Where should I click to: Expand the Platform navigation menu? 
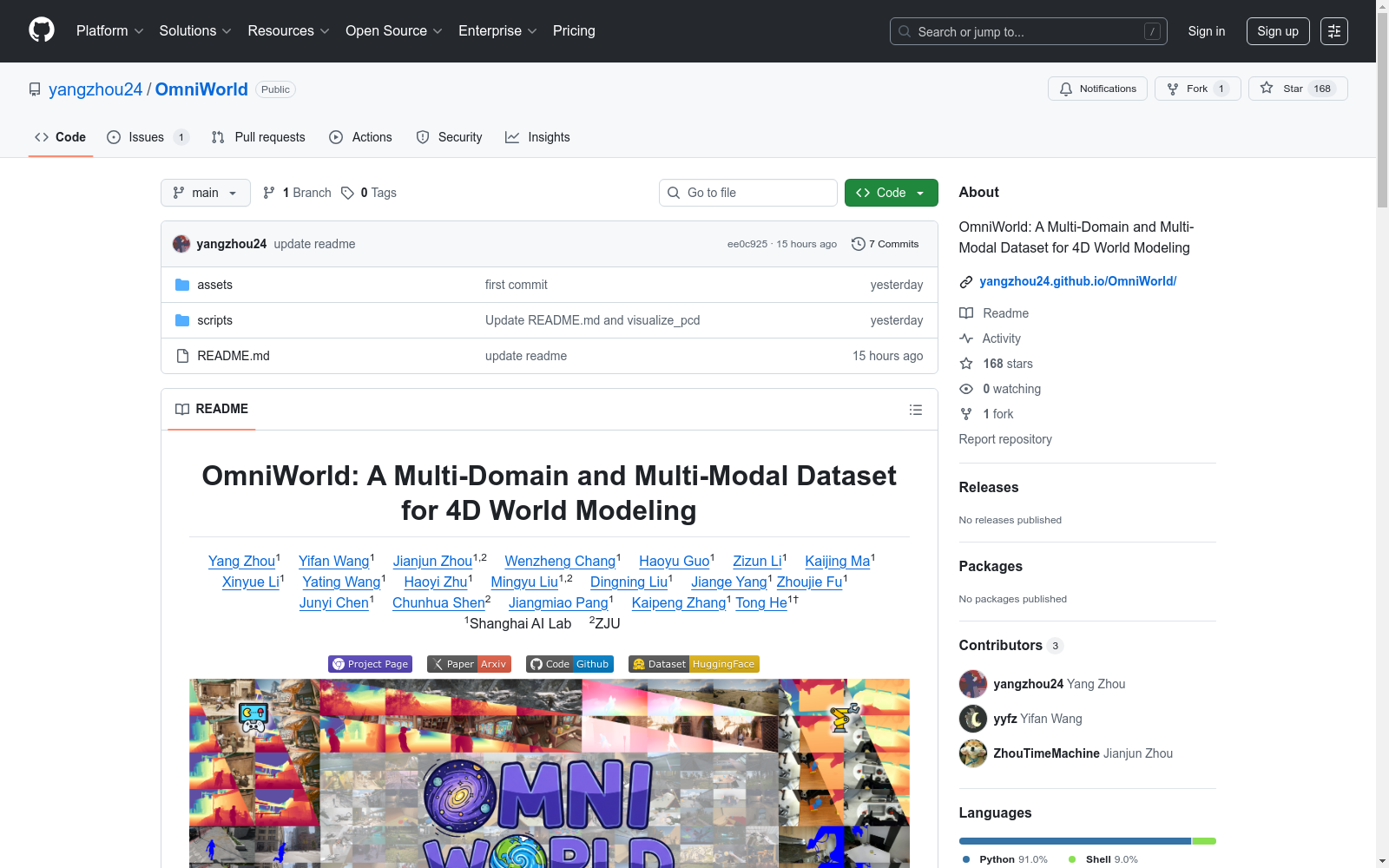point(109,31)
